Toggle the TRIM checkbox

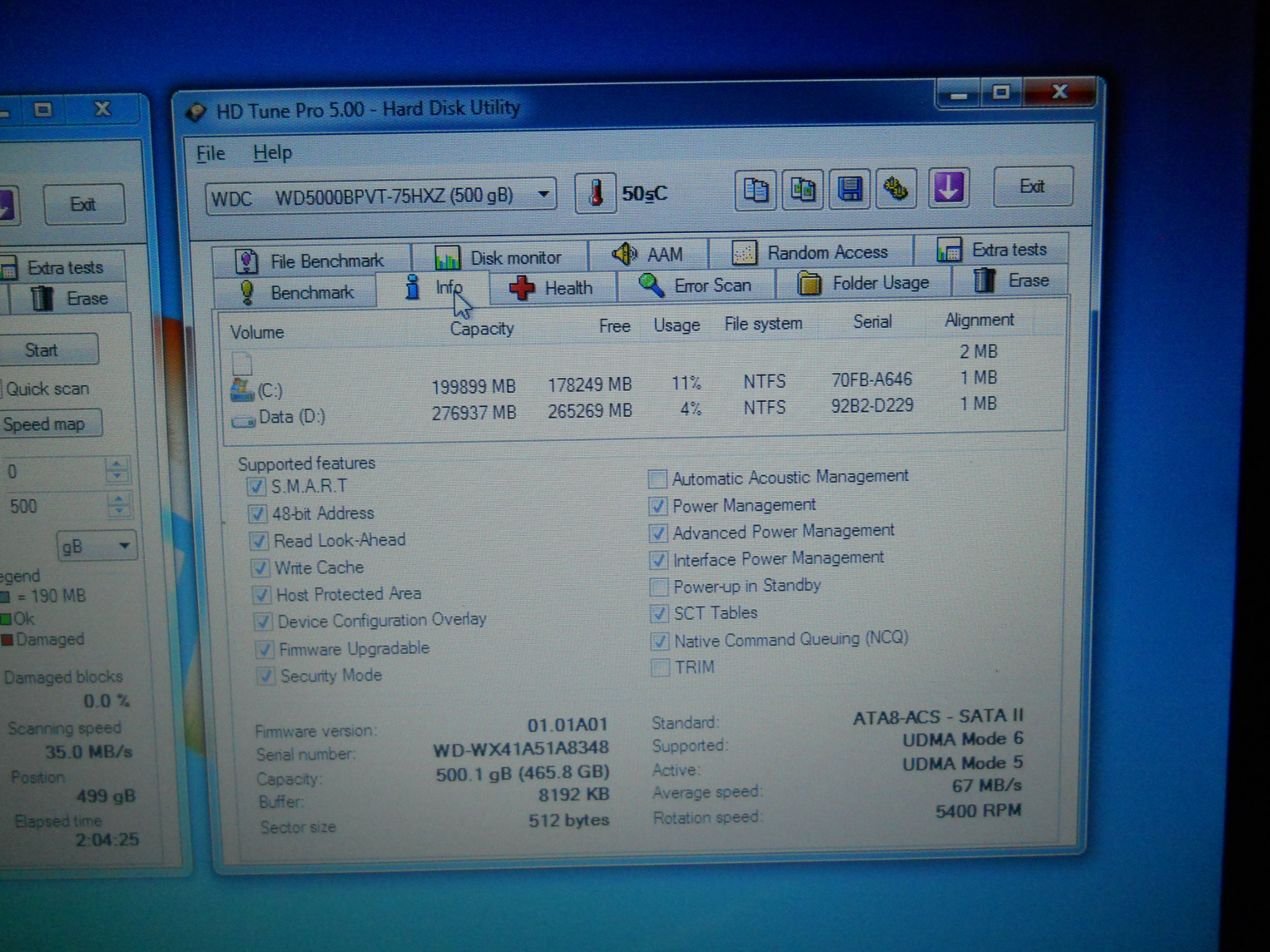(660, 668)
